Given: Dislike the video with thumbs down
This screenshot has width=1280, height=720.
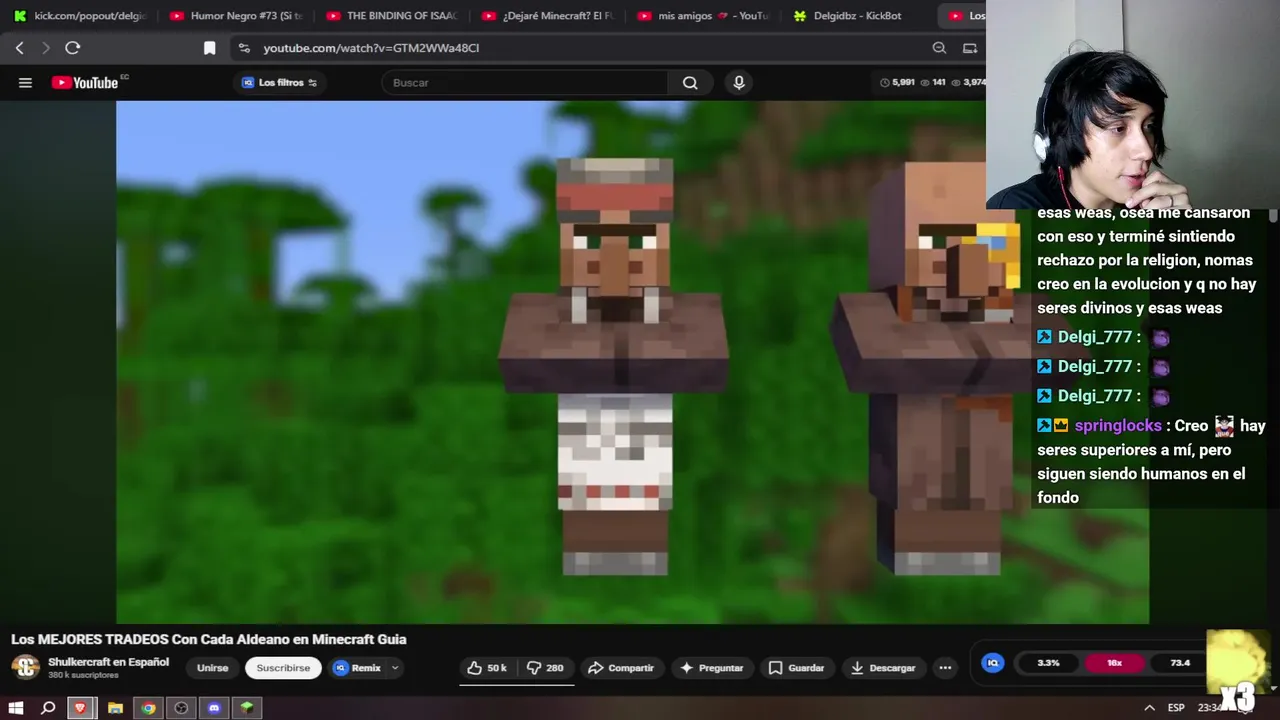Looking at the screenshot, I should pos(545,668).
